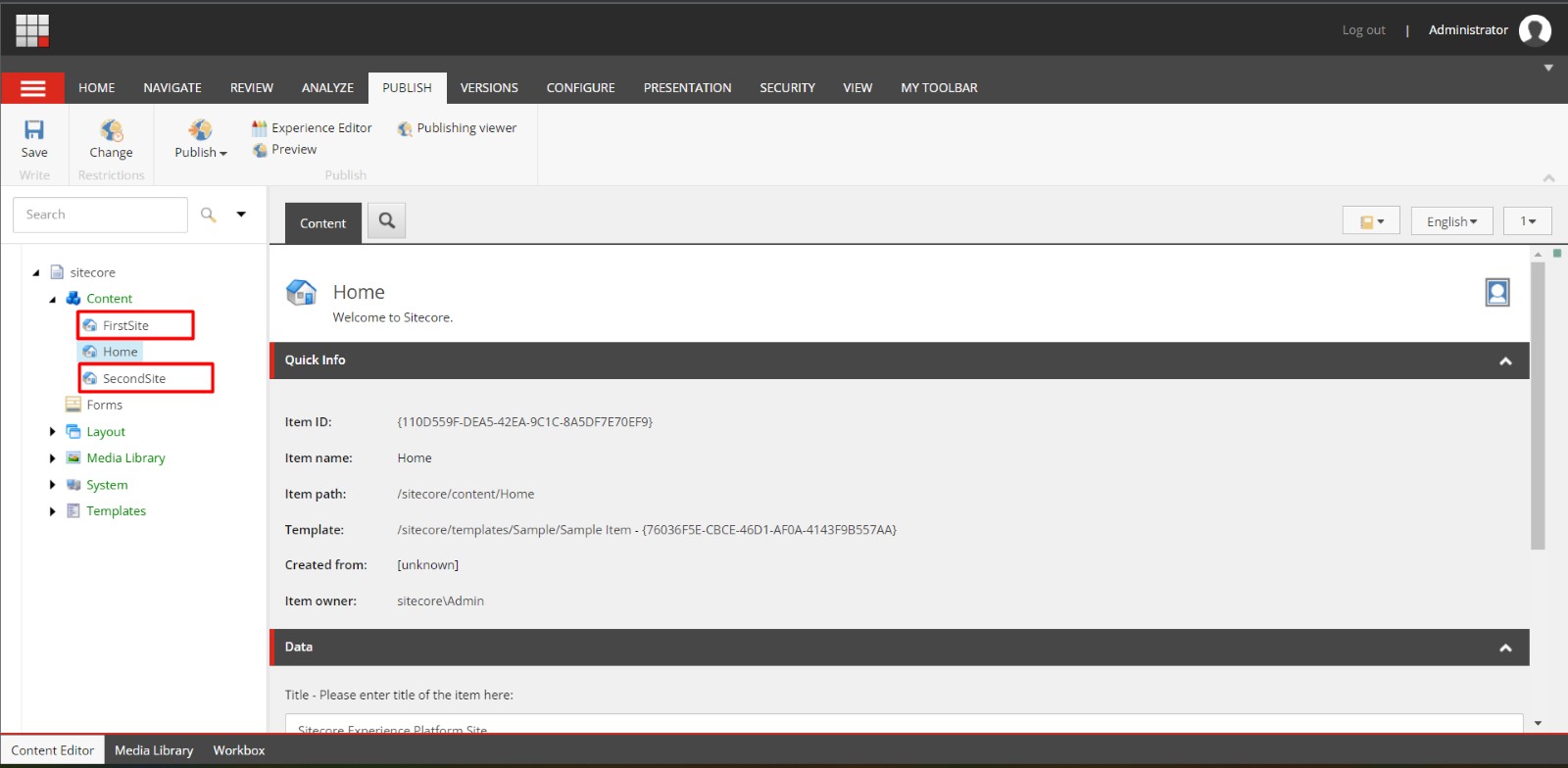Expand the System tree node
The image size is (1568, 768).
[53, 485]
